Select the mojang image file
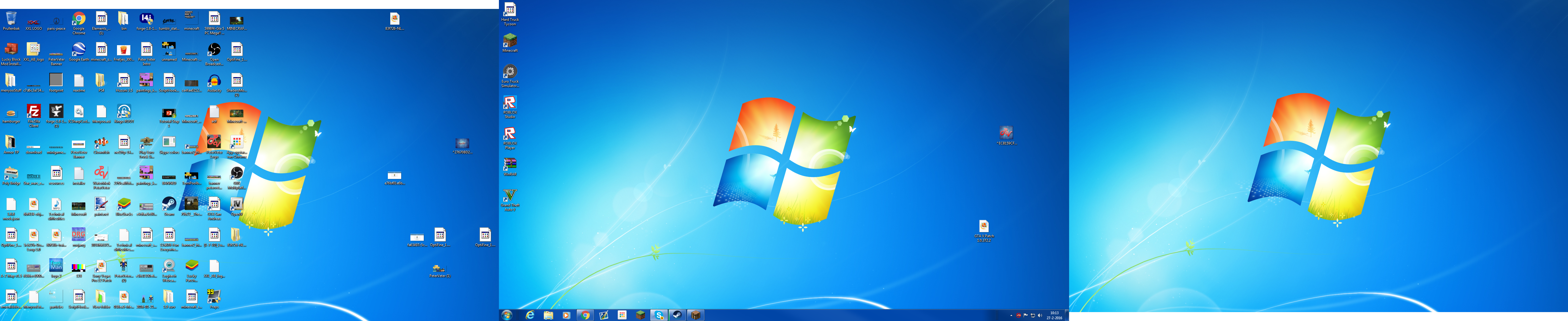This screenshot has width=1568, height=321. (78, 237)
